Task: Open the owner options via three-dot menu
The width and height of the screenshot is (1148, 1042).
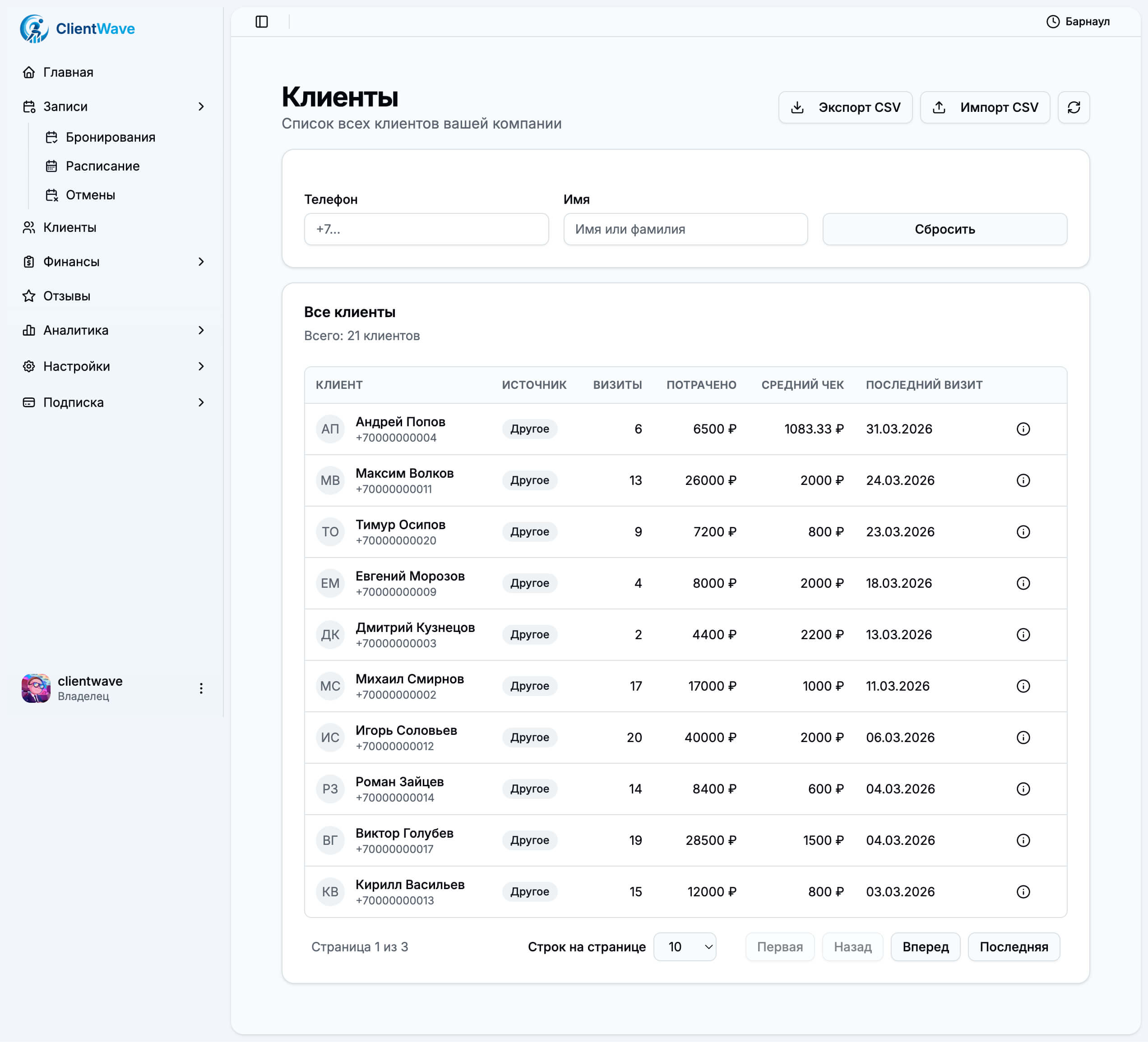Action: (x=201, y=688)
